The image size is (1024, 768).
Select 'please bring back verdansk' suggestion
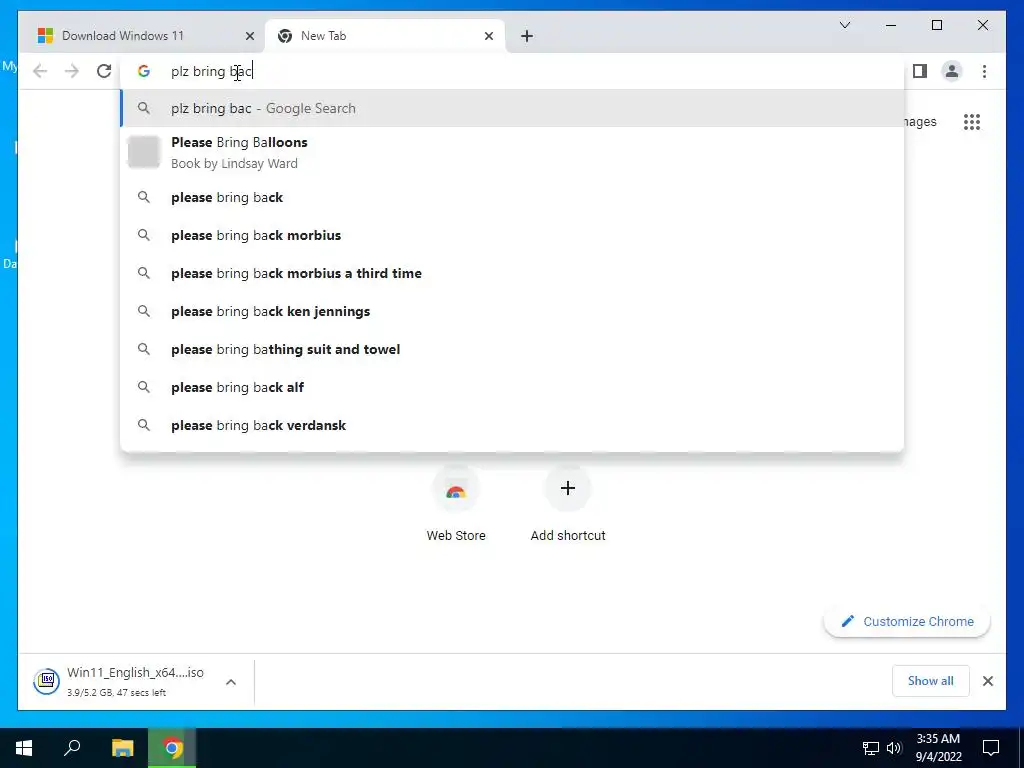512,424
